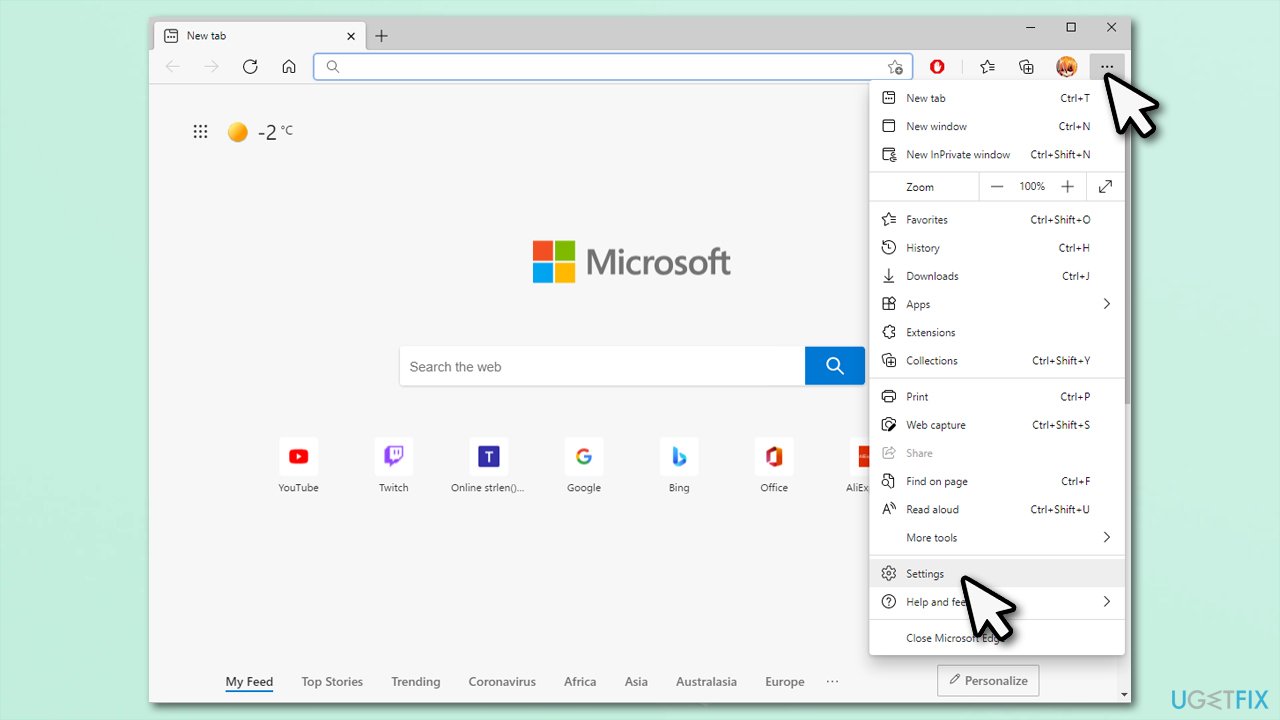Click the profile avatar icon
The width and height of the screenshot is (1280, 720).
pos(1066,67)
